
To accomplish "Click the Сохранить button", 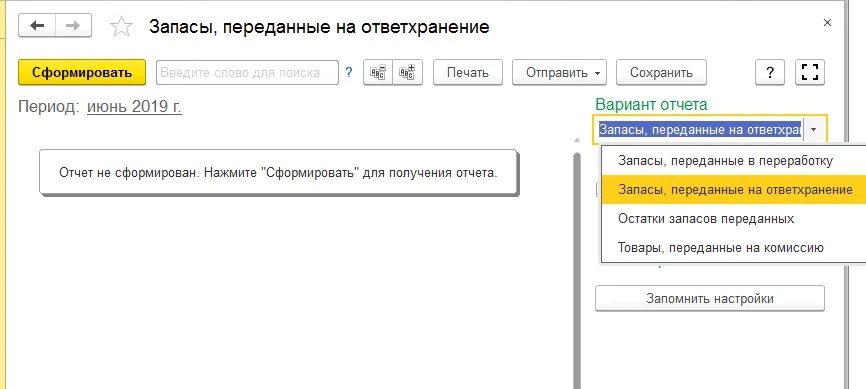I will (661, 72).
